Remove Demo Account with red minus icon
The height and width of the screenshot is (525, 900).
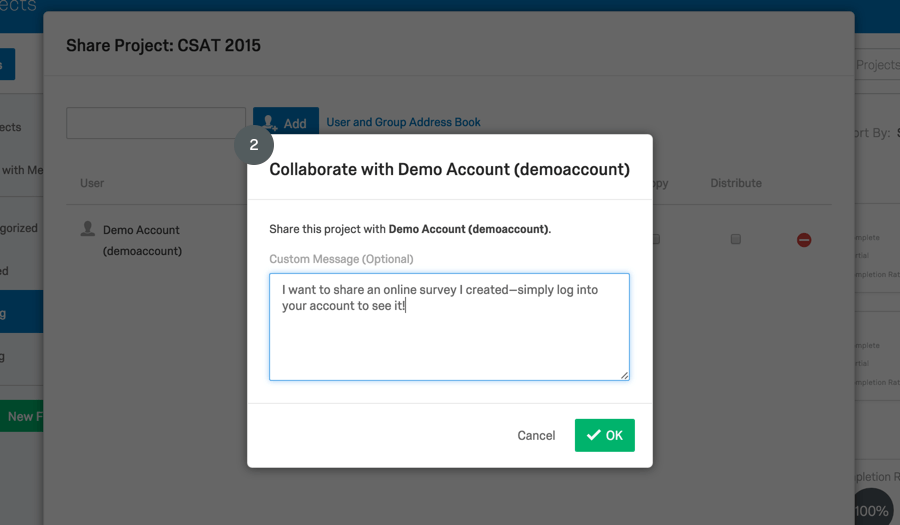pyautogui.click(x=804, y=240)
